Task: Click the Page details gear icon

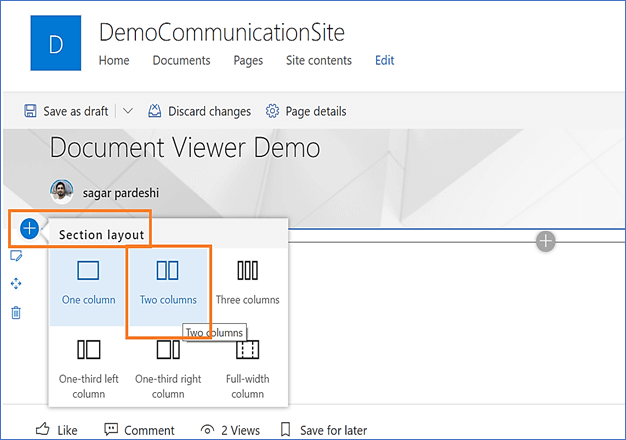Action: [272, 111]
